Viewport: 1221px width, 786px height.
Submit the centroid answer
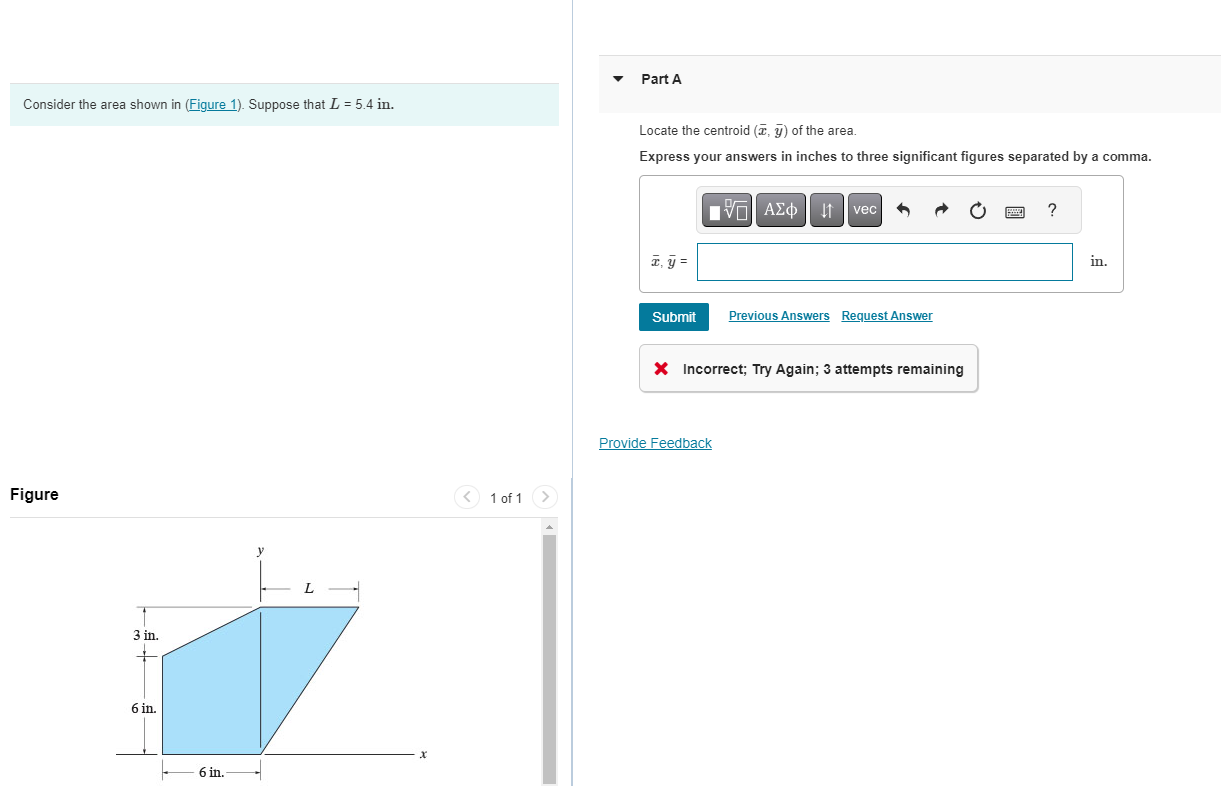[673, 316]
